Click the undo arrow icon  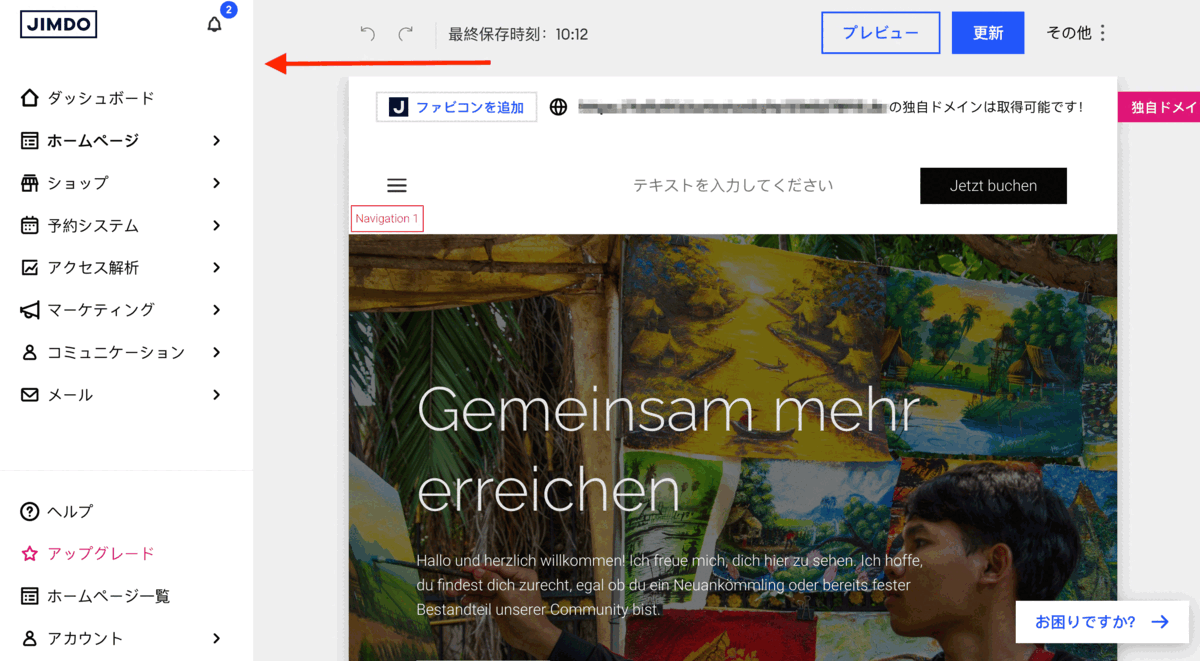coord(367,33)
